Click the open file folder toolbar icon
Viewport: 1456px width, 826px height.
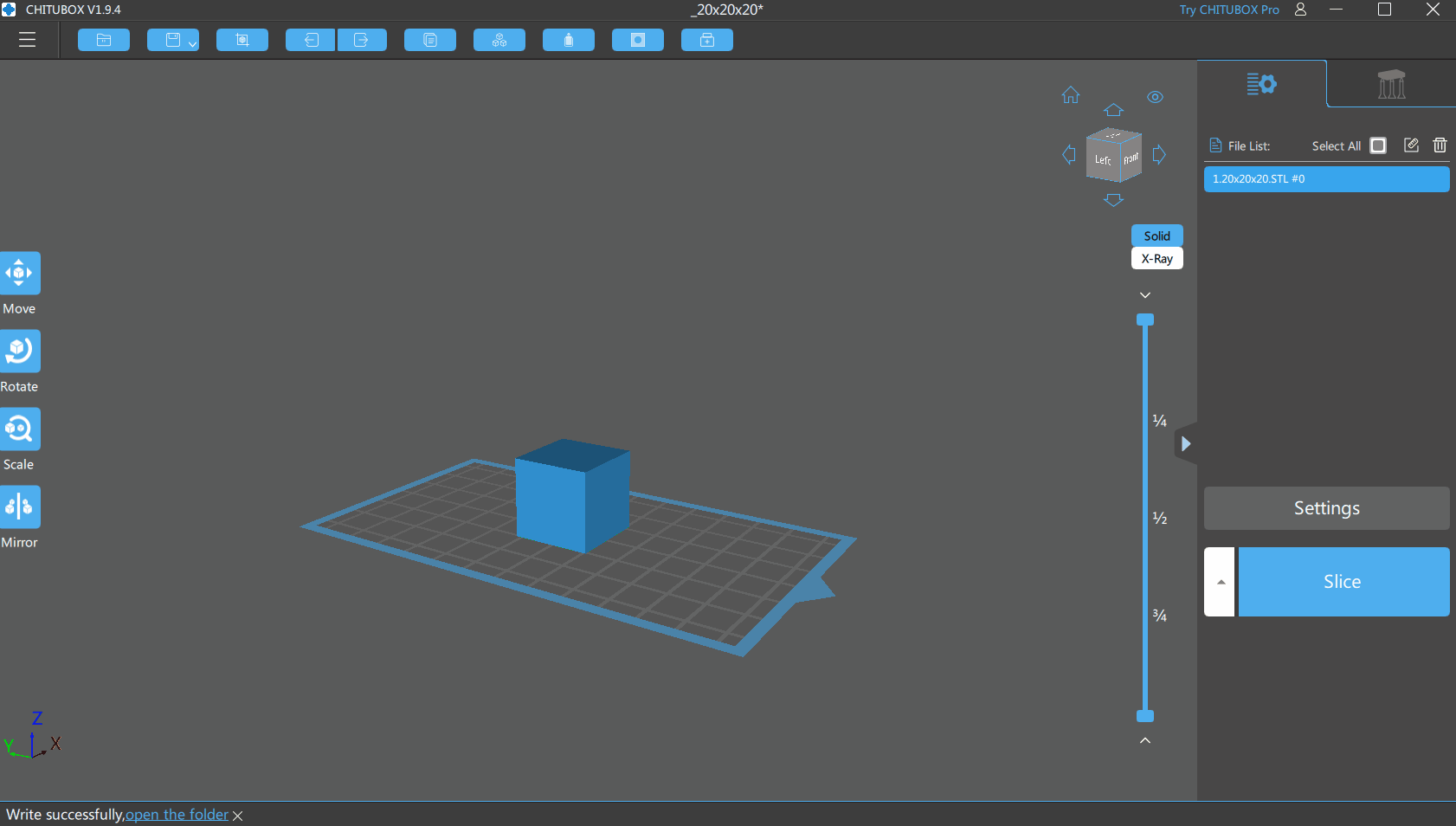(104, 41)
